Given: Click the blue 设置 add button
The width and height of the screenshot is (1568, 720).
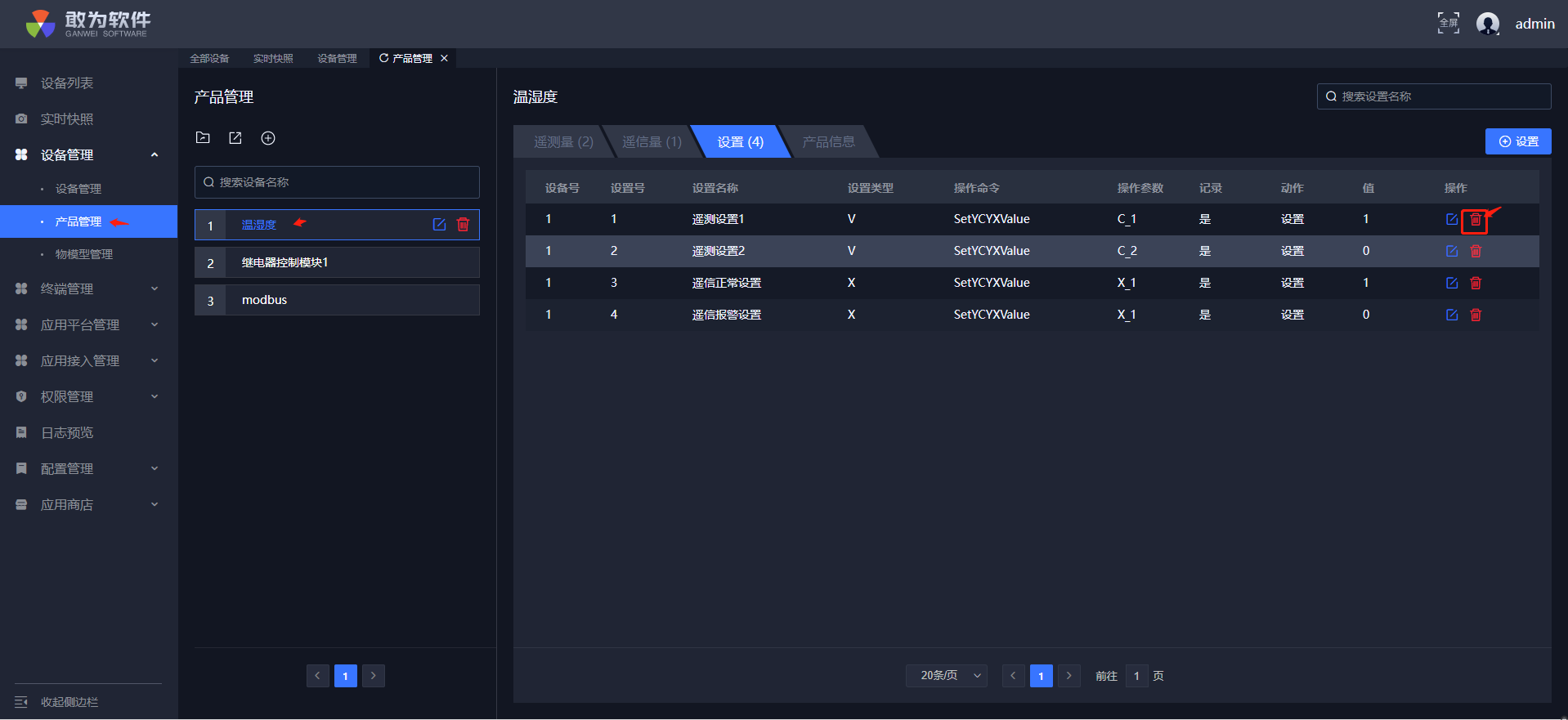Looking at the screenshot, I should tap(1518, 141).
